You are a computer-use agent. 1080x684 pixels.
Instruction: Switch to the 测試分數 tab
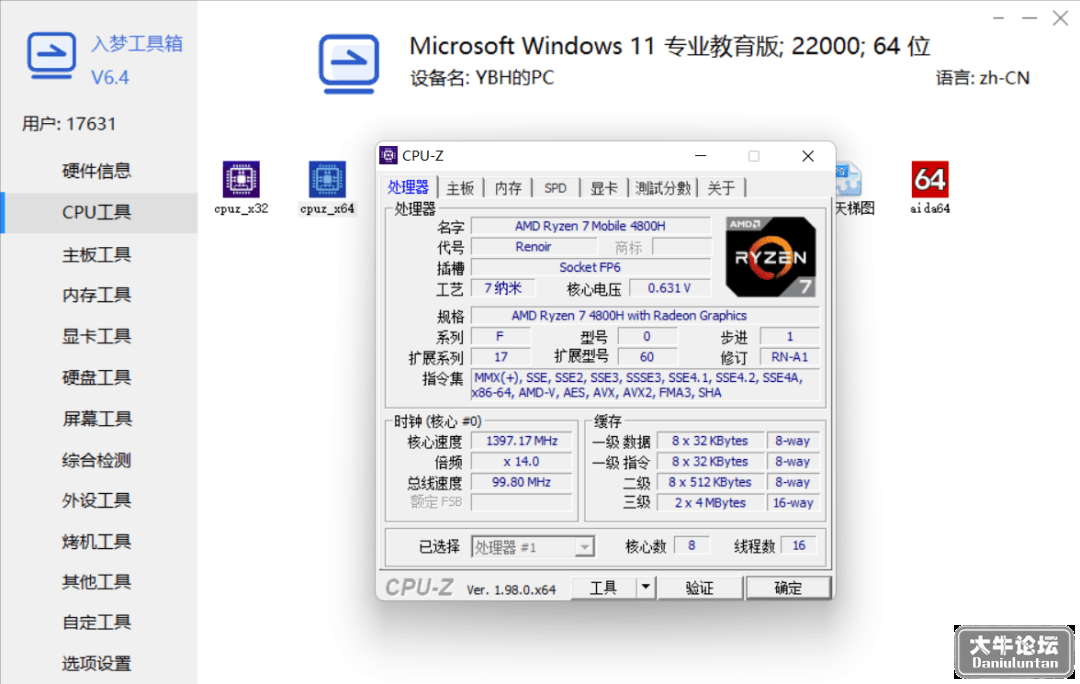click(663, 188)
